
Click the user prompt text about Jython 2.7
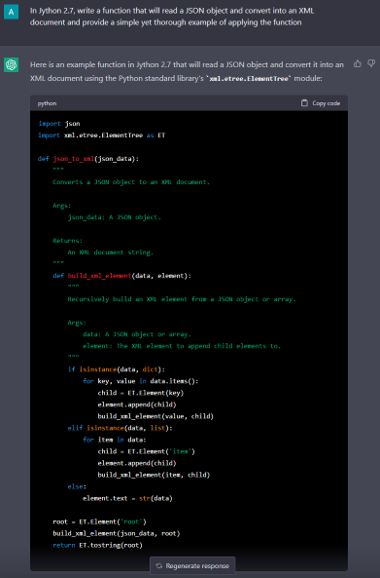[x=172, y=17]
